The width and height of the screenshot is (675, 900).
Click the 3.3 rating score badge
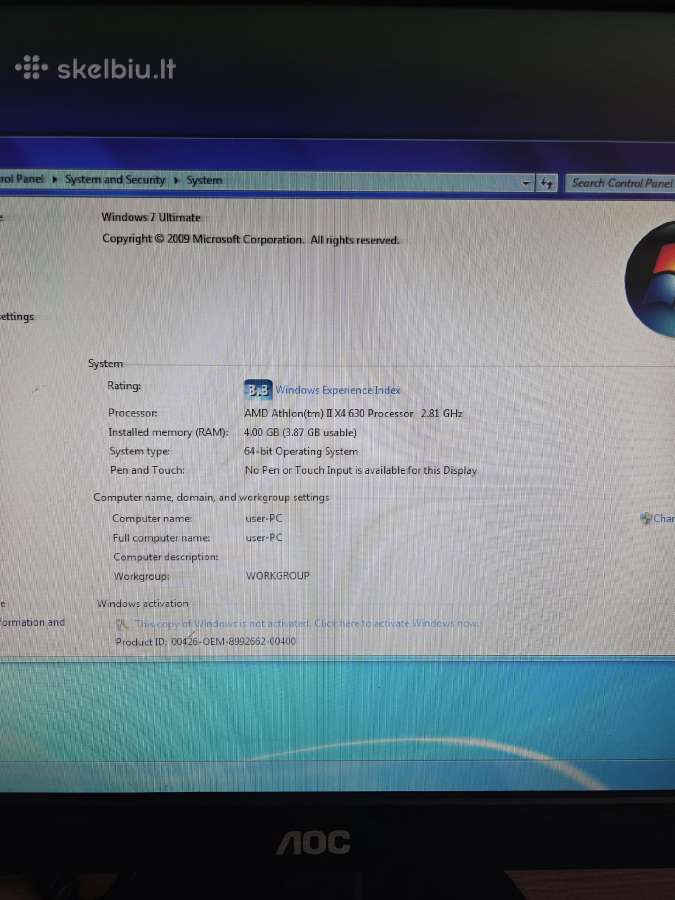tap(258, 390)
